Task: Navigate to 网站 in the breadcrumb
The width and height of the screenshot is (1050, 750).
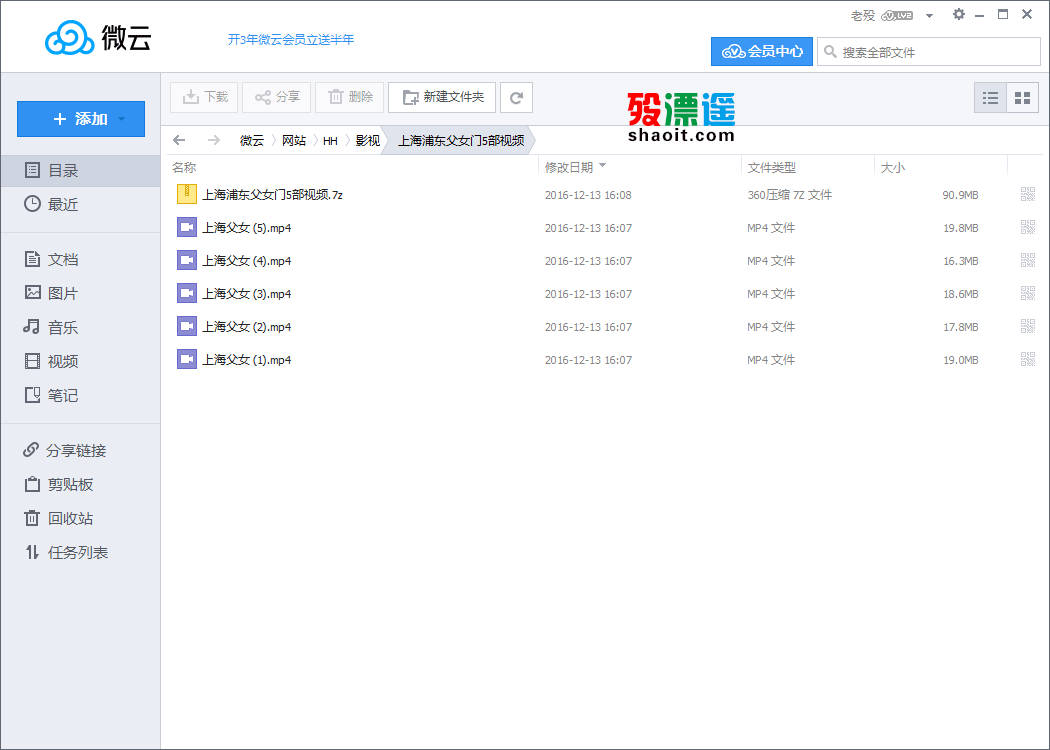Action: pos(293,141)
